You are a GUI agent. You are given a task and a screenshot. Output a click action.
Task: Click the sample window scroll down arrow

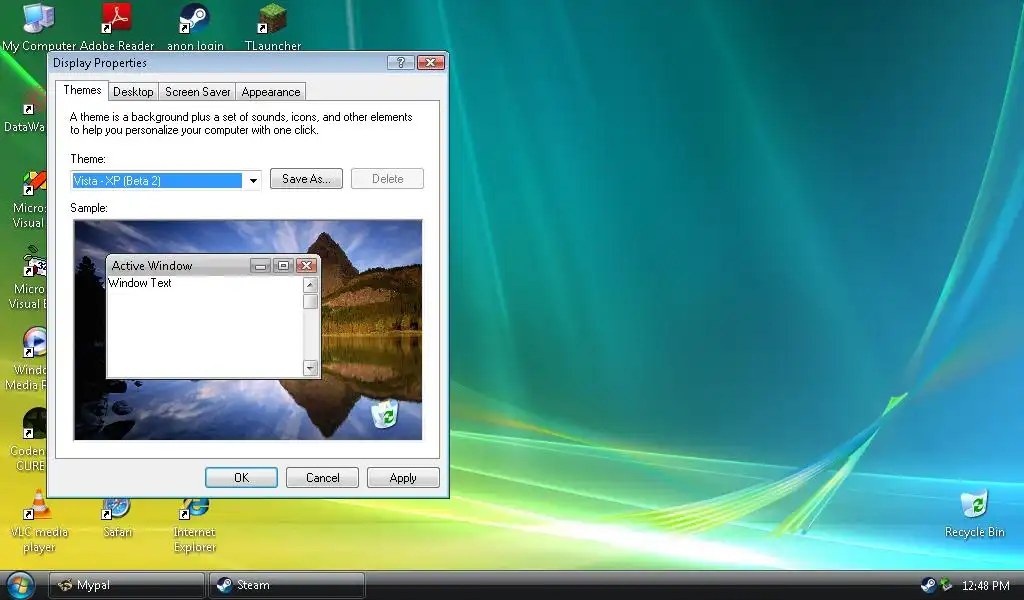[311, 368]
